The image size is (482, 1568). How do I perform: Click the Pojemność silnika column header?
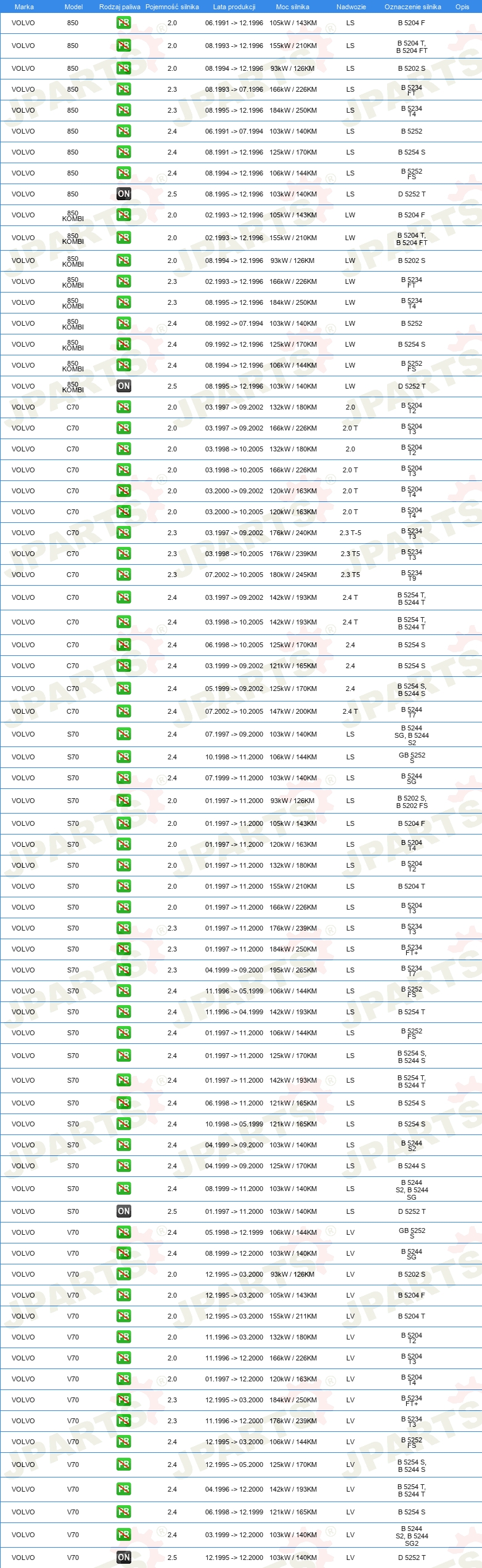tap(172, 7)
